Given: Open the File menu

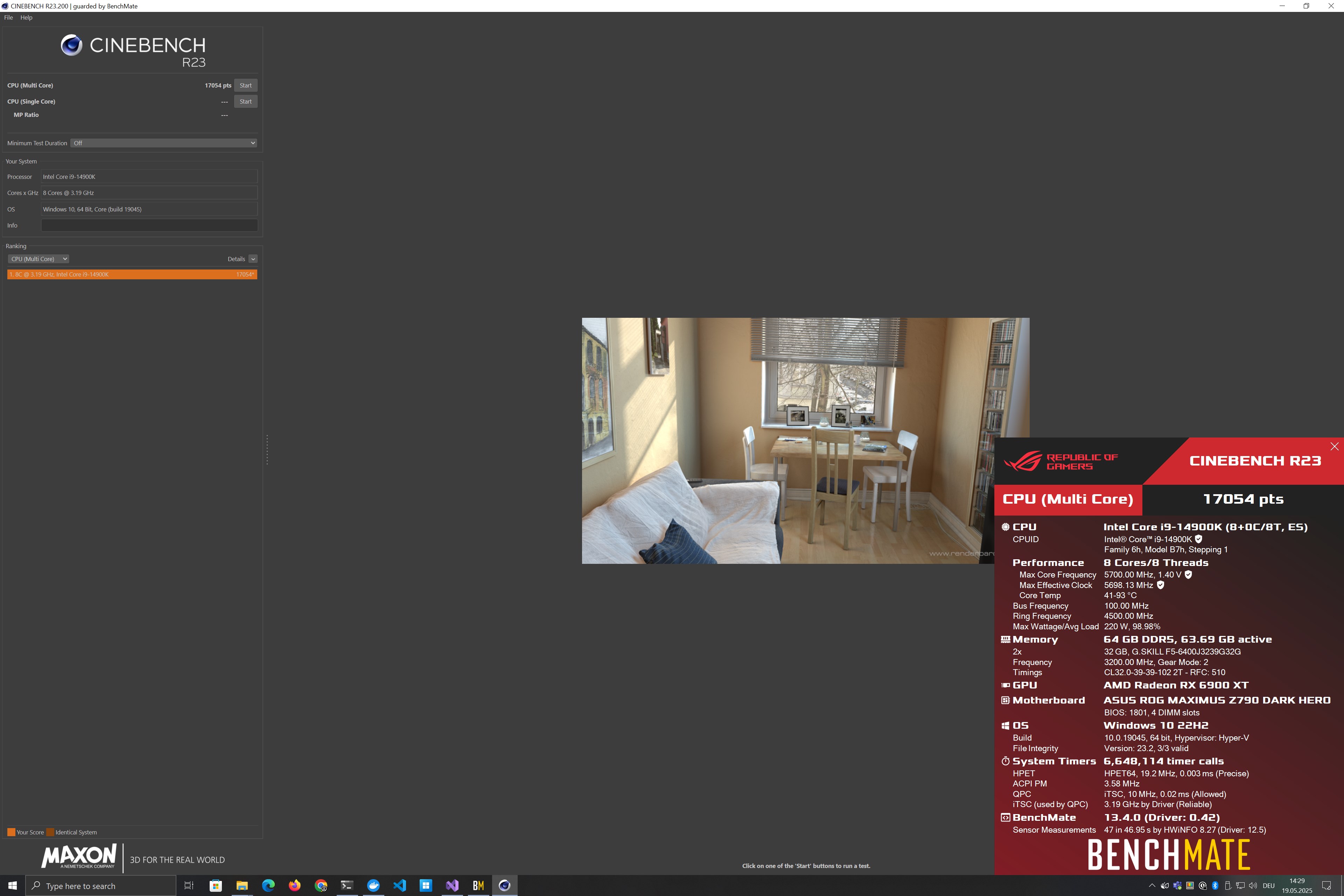Looking at the screenshot, I should [x=8, y=18].
